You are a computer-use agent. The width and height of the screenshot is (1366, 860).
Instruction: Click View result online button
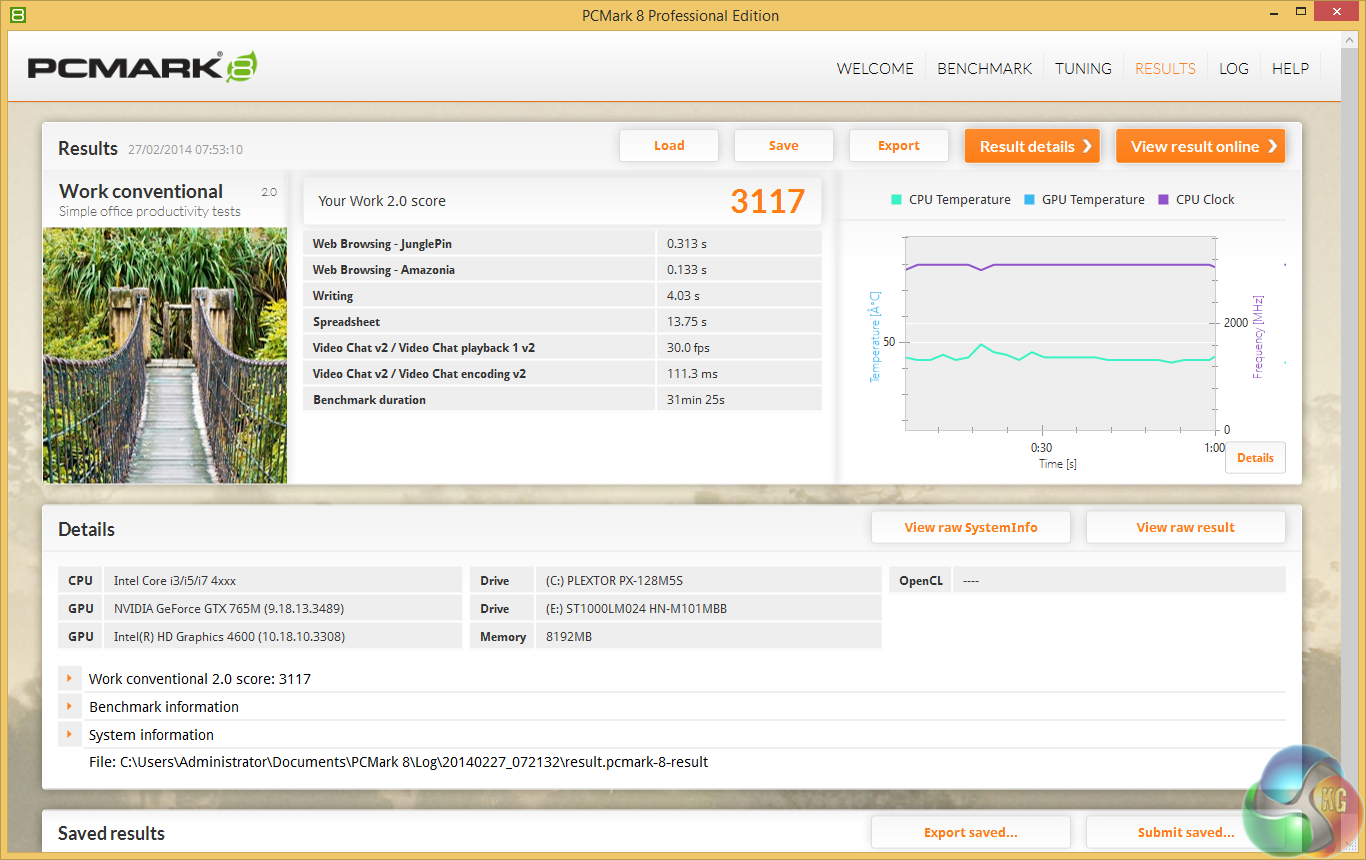pos(1200,146)
